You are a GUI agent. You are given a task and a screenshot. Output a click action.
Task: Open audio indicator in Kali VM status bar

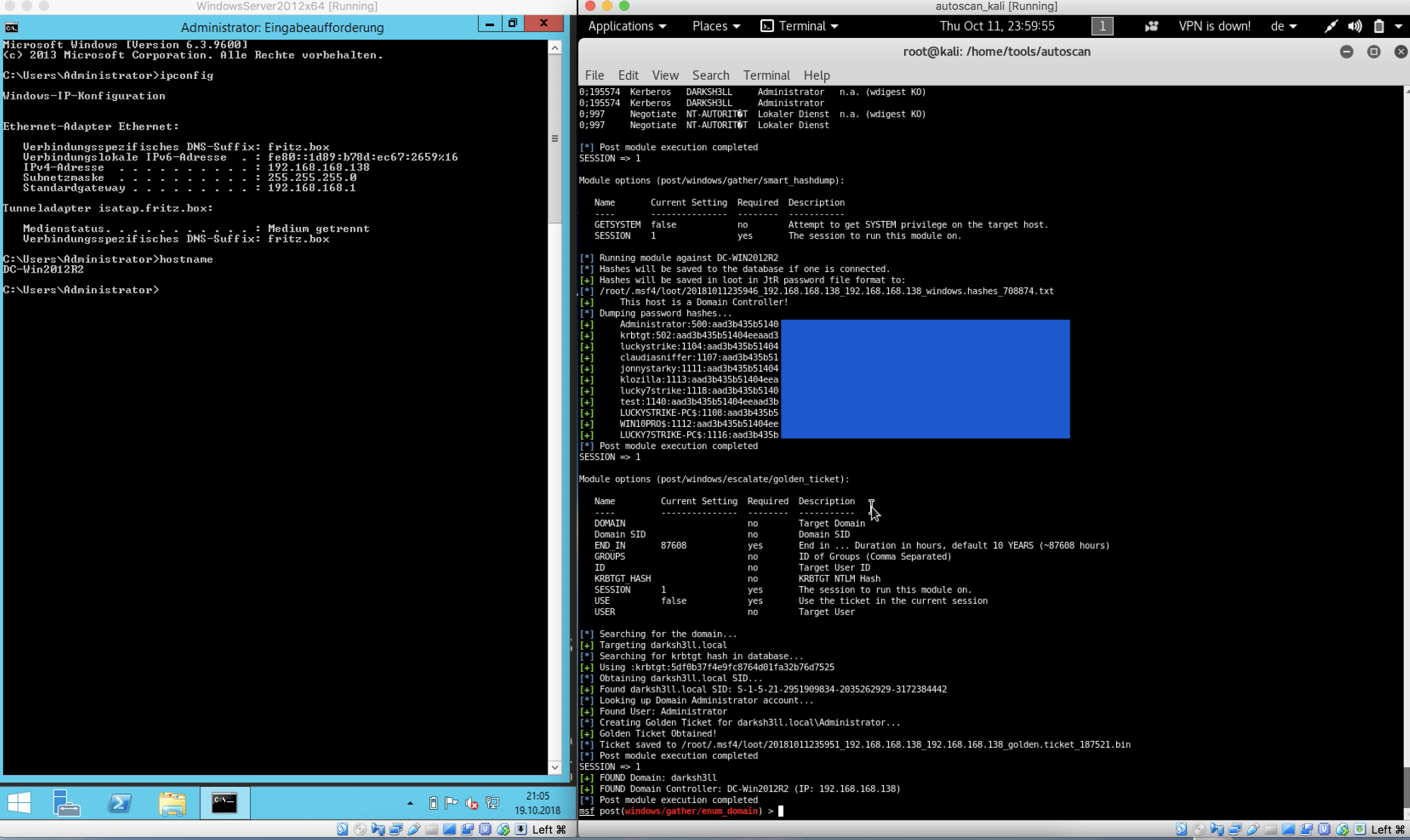1216,829
